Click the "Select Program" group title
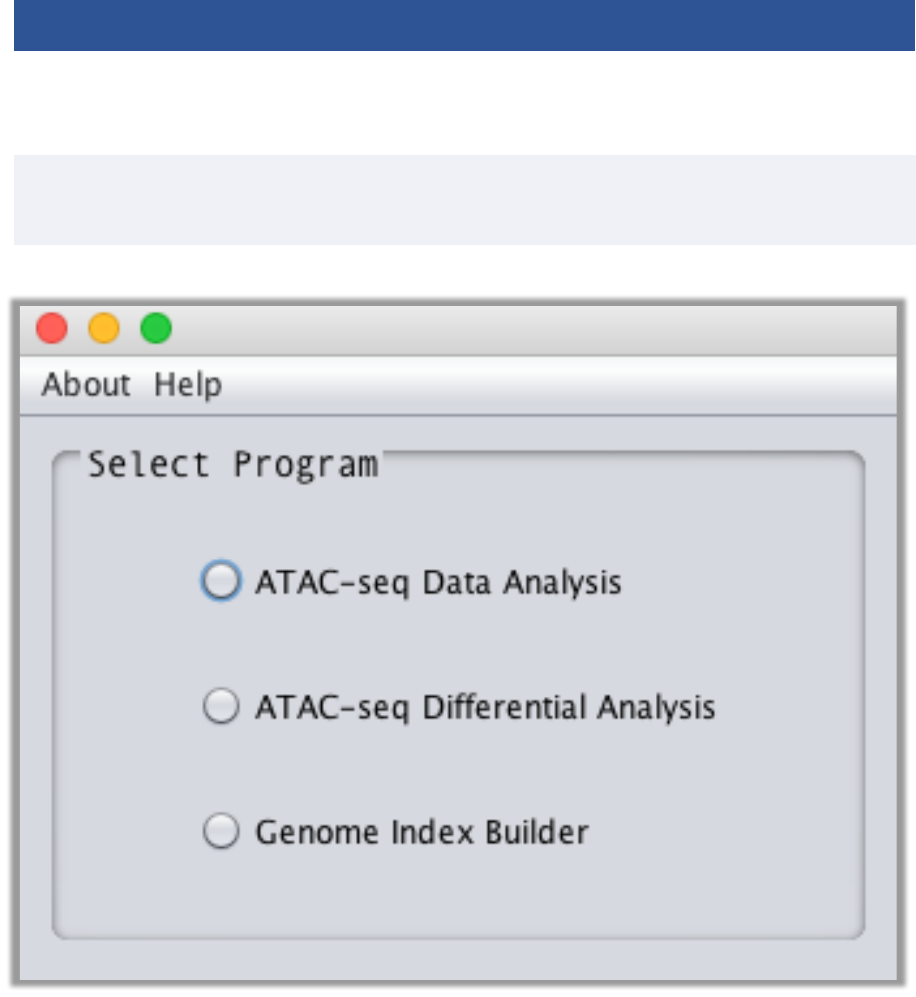Image resolution: width=916 pixels, height=997 pixels. (233, 465)
